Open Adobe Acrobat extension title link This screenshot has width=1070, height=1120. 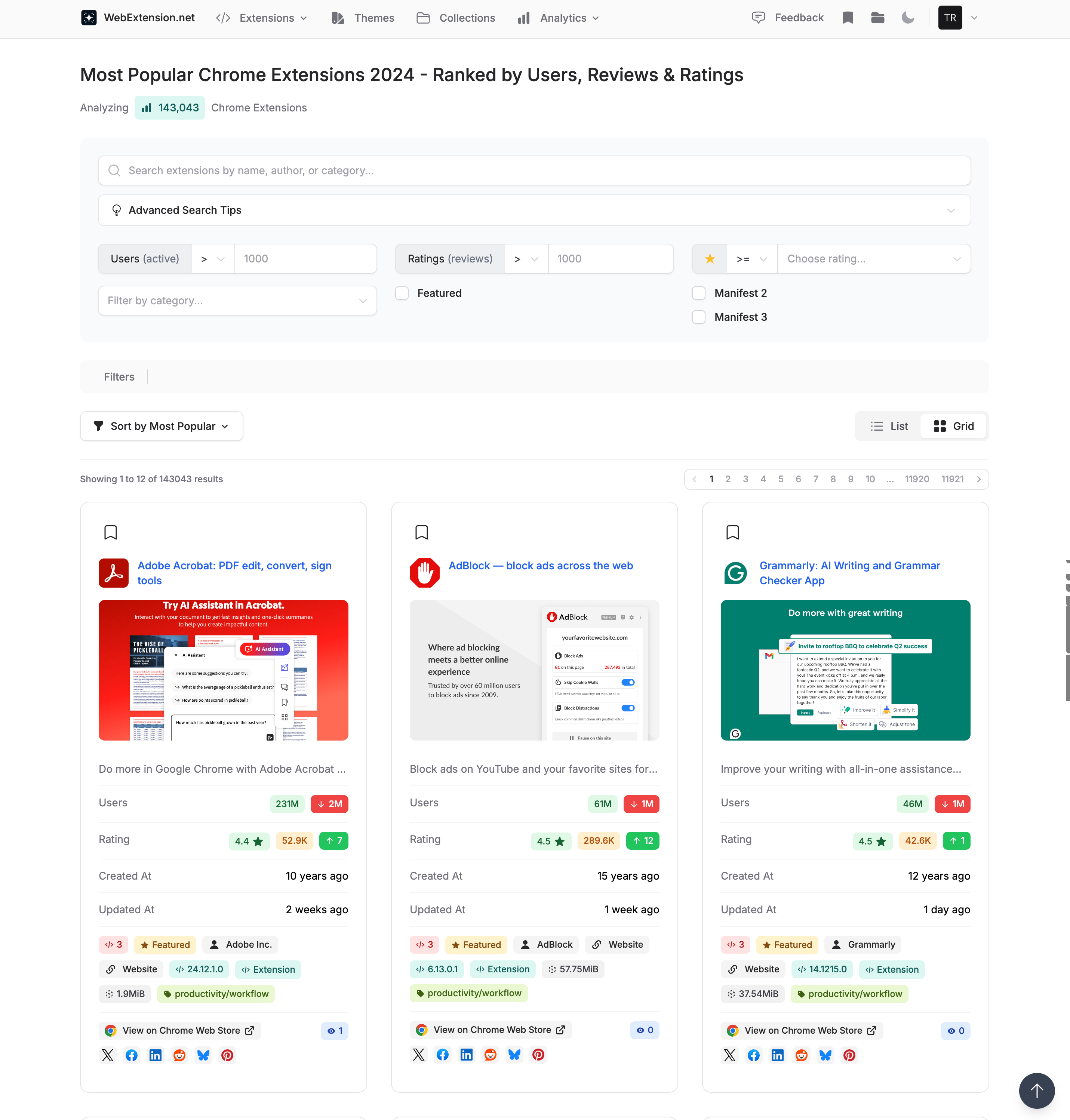(x=234, y=573)
